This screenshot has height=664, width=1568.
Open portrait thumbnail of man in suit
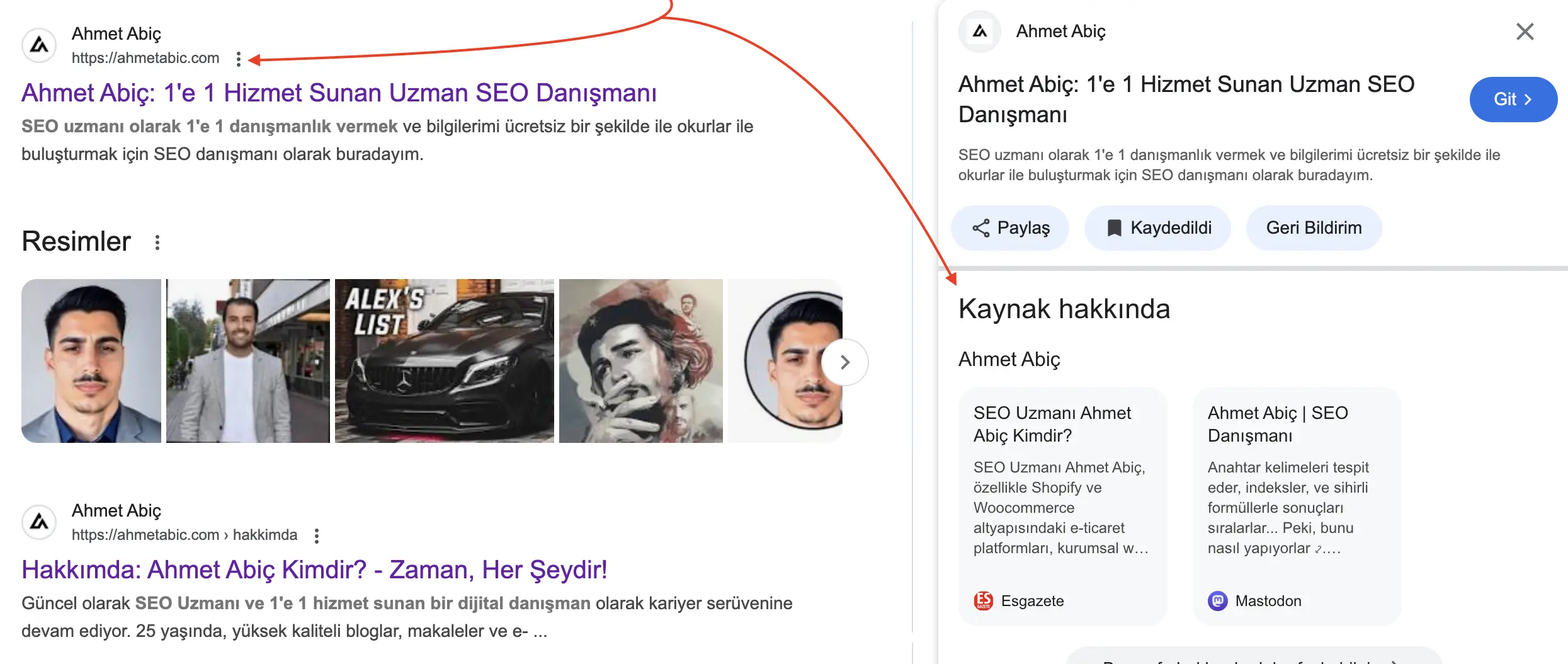[x=91, y=361]
